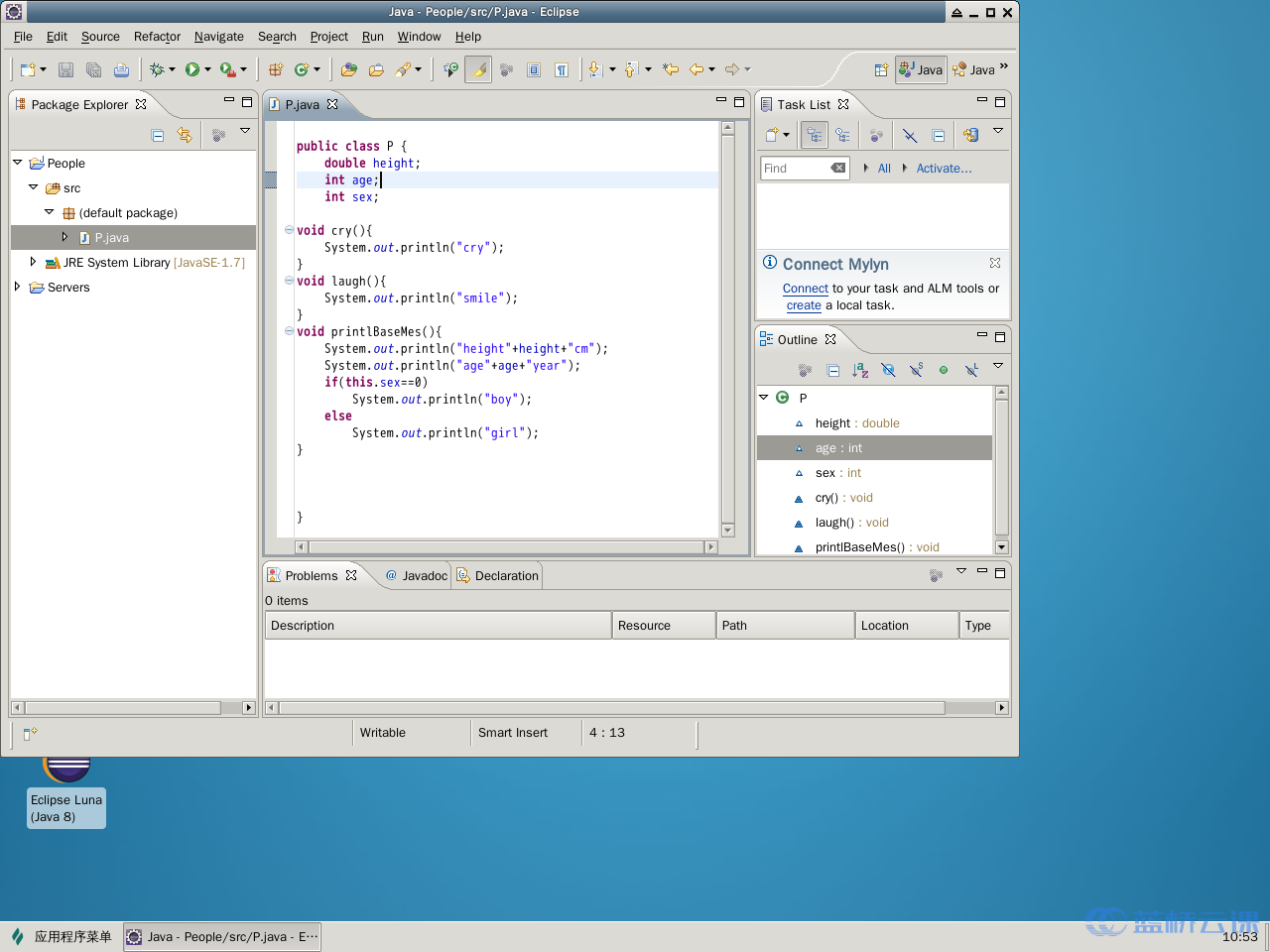
Task: Expand the JRE System Library node
Action: [33, 263]
